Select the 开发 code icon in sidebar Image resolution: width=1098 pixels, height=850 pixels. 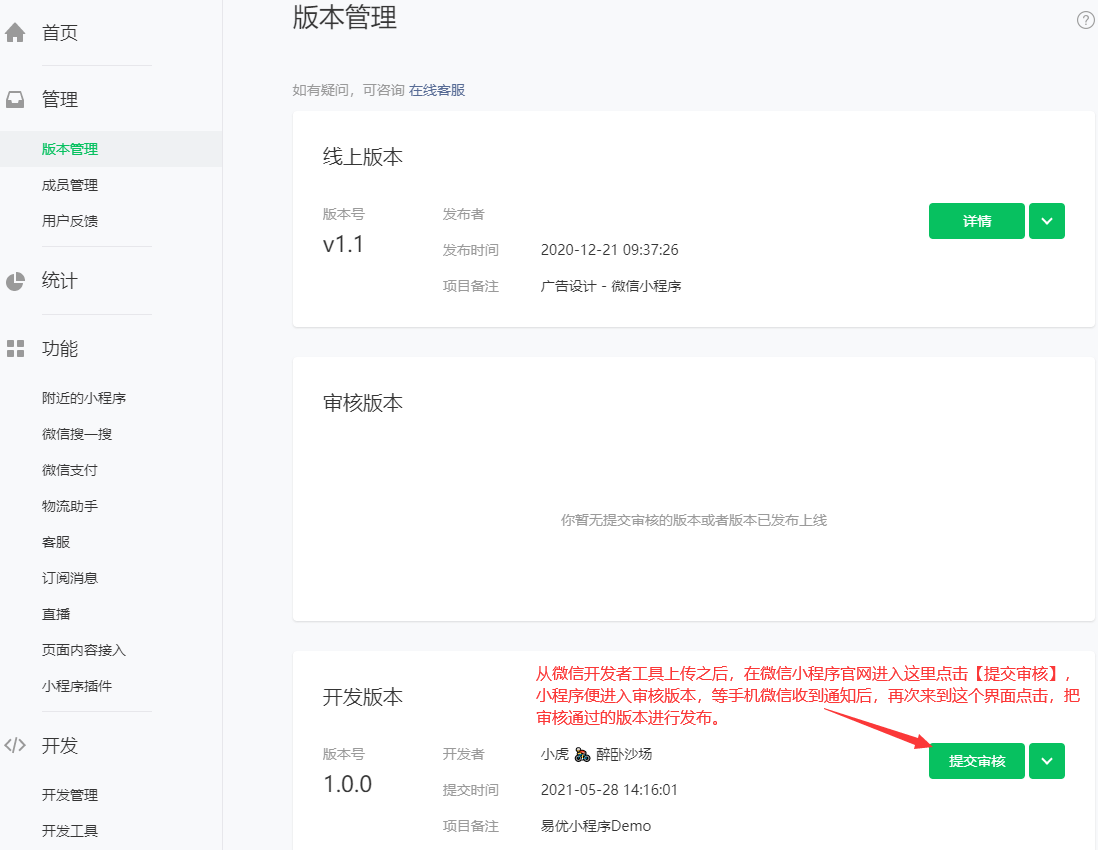coord(14,746)
